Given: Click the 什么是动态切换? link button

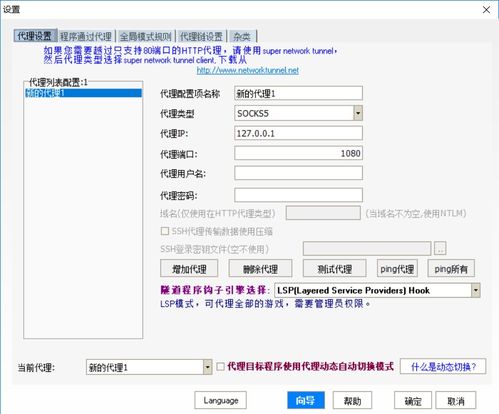Looking at the screenshot, I should pos(443,367).
